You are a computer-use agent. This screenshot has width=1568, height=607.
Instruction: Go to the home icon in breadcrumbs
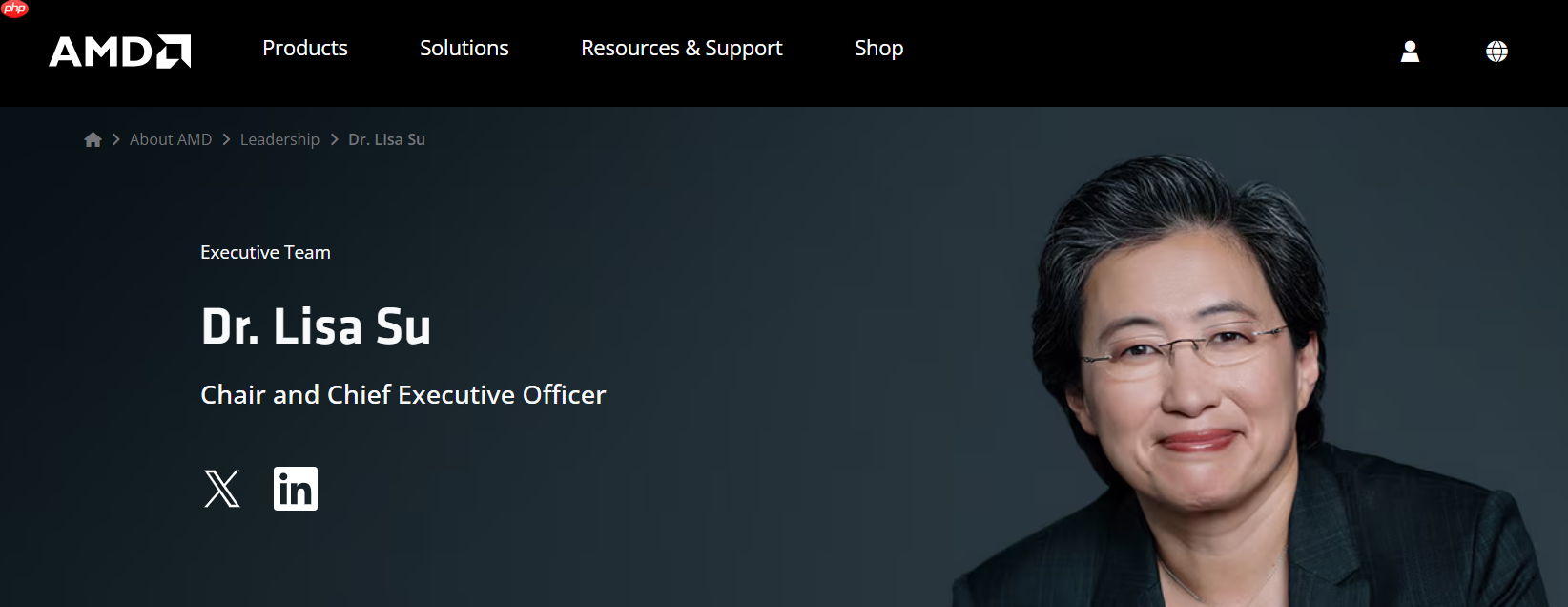tap(93, 139)
